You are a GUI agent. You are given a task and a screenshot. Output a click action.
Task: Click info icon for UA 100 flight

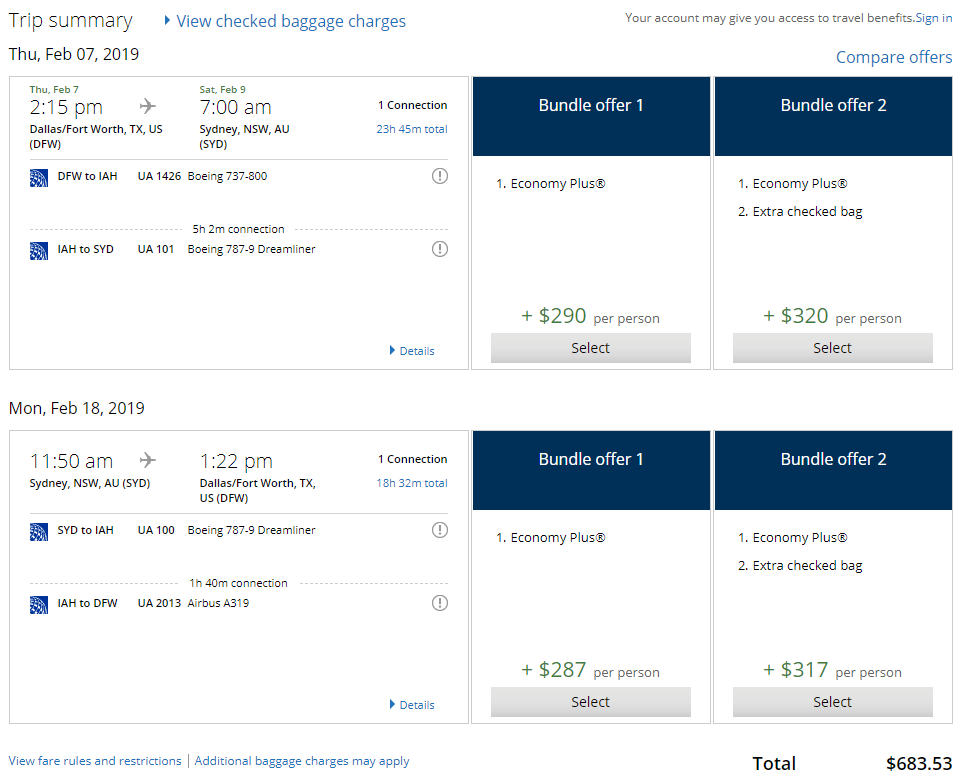pos(439,530)
